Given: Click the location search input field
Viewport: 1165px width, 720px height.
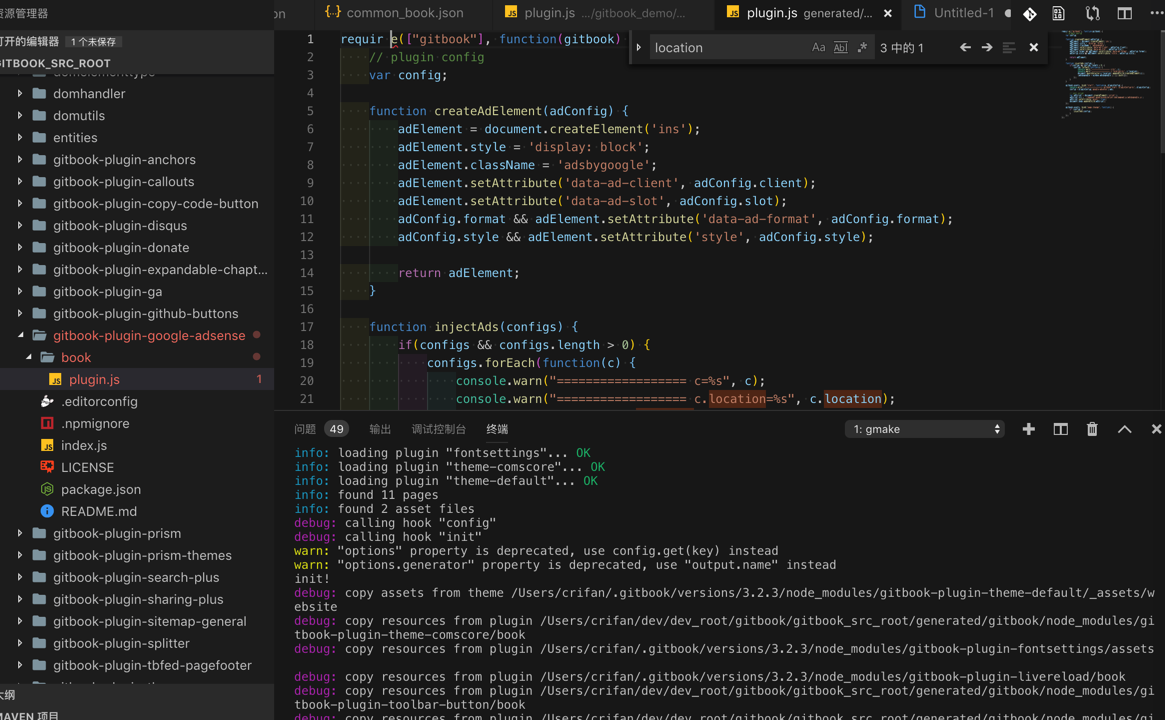Looking at the screenshot, I should tap(725, 48).
